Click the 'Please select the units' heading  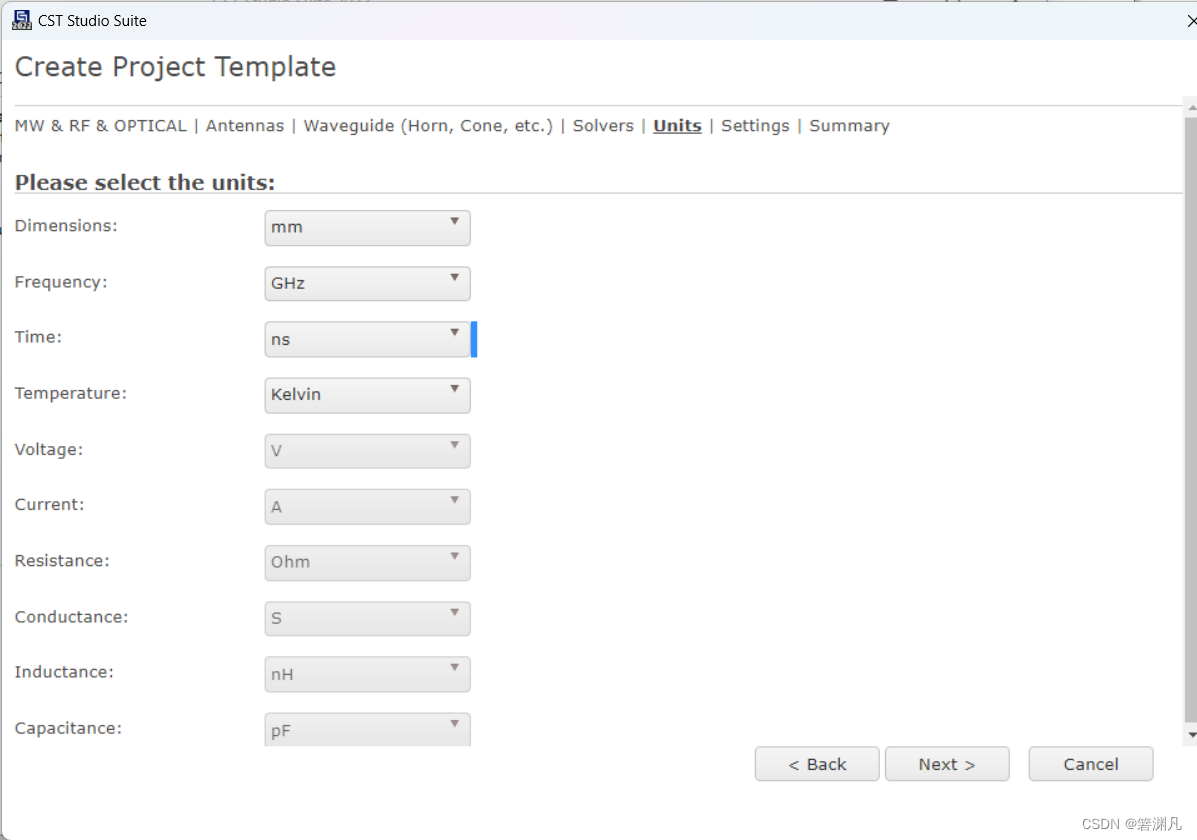tap(144, 183)
